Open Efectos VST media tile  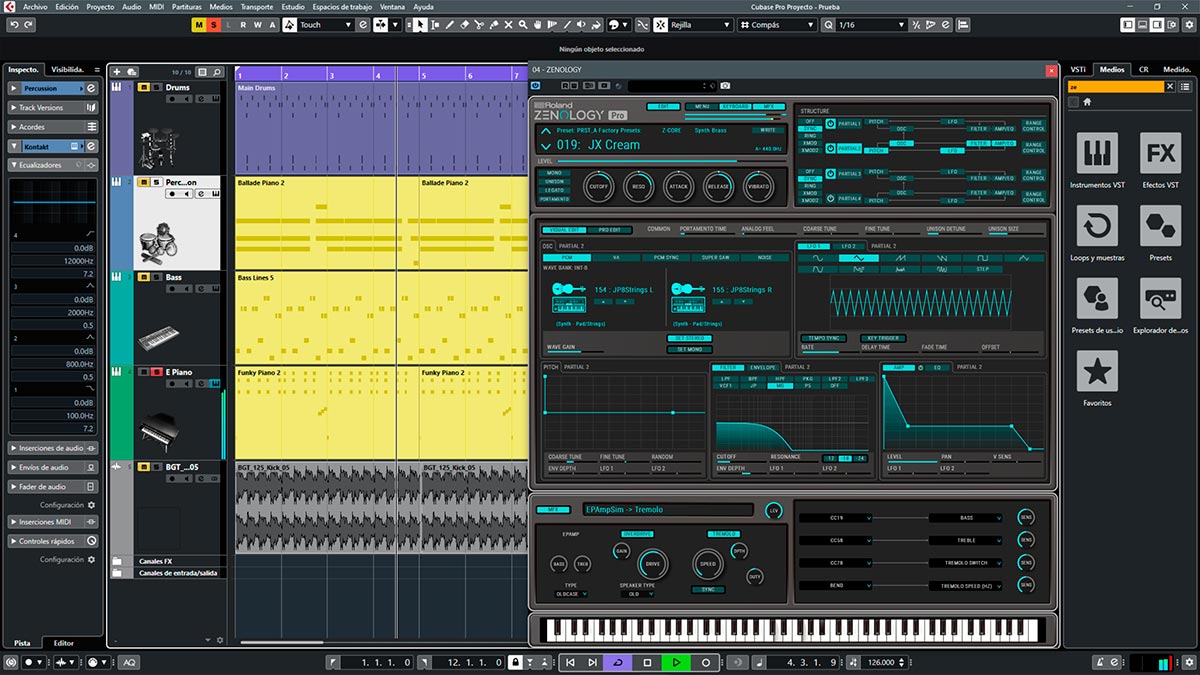coord(1161,153)
